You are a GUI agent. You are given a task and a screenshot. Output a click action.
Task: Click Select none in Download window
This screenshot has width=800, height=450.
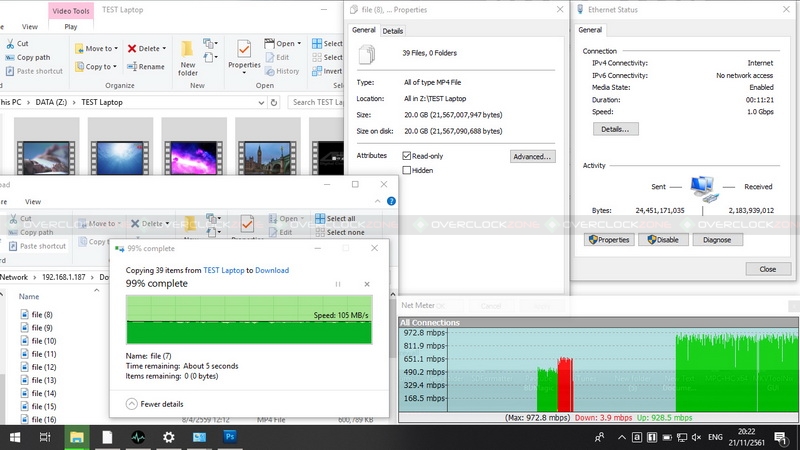(x=340, y=232)
